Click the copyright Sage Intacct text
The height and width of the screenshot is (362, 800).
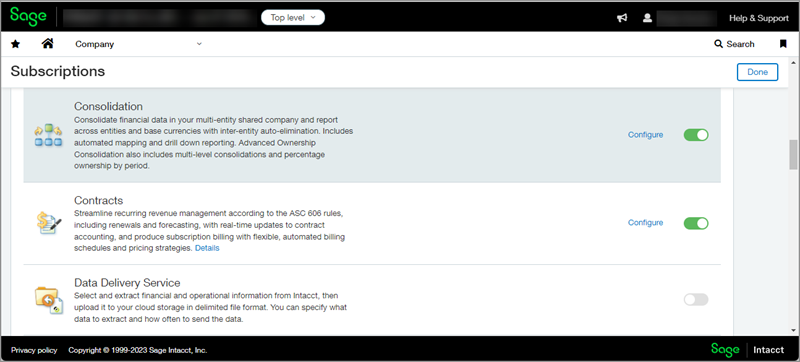138,350
